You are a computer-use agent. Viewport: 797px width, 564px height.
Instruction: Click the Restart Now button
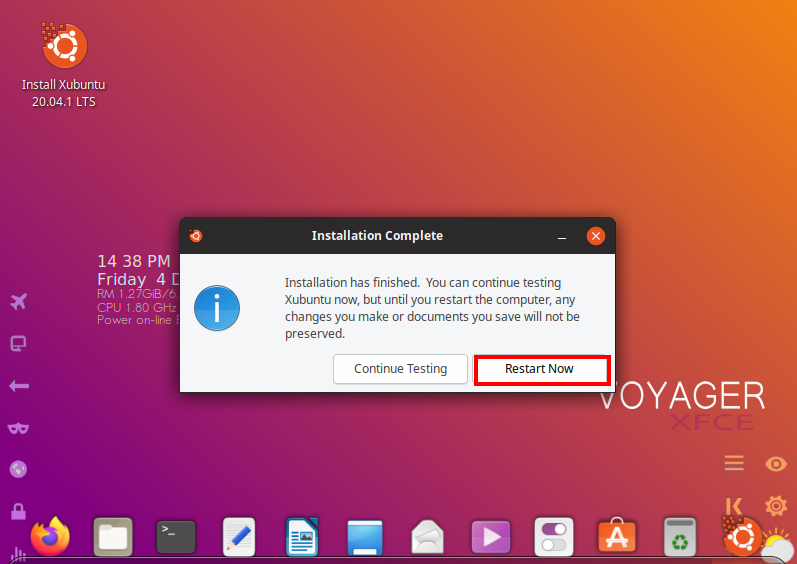(x=541, y=369)
